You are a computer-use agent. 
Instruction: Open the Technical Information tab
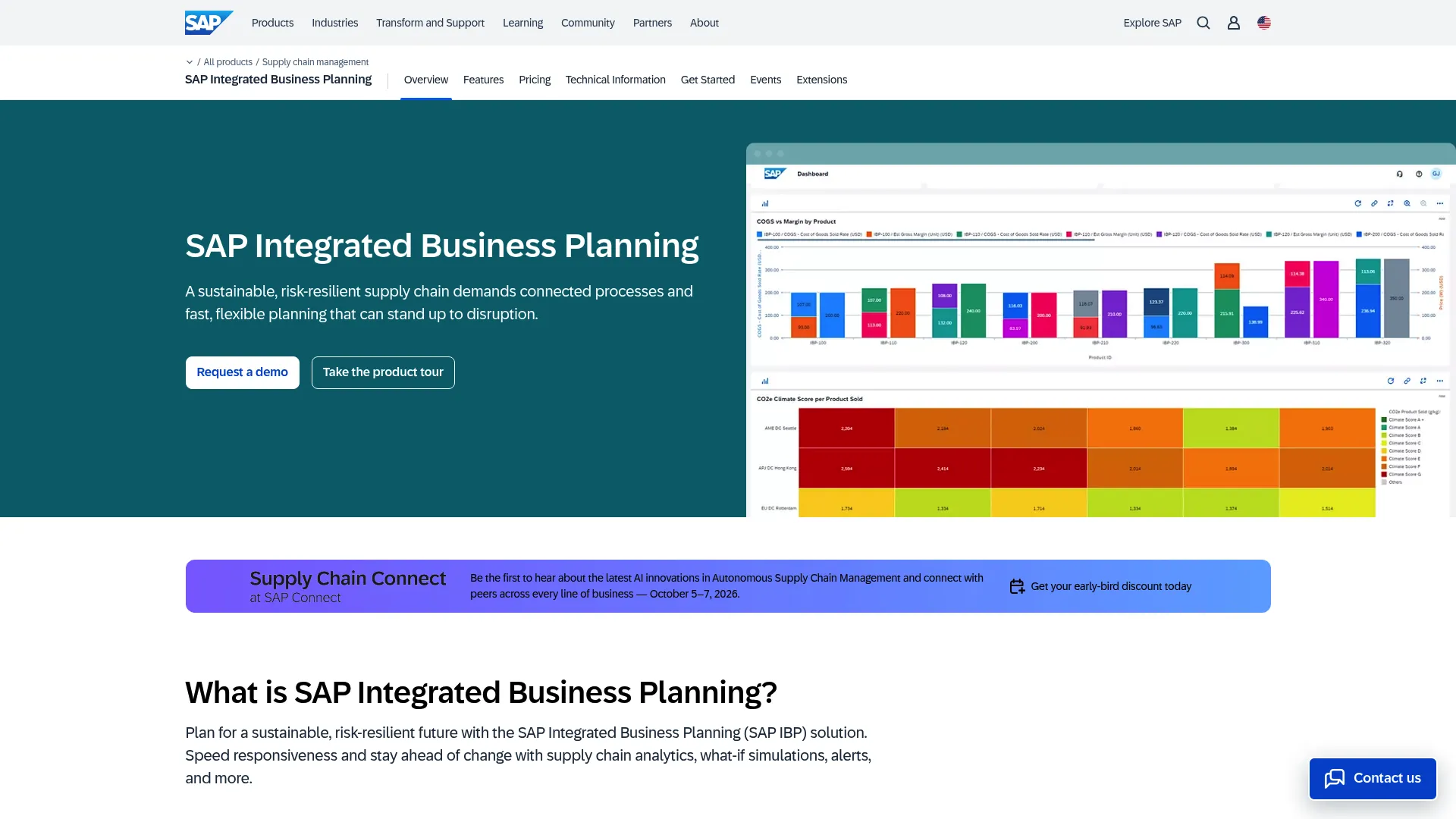point(615,80)
